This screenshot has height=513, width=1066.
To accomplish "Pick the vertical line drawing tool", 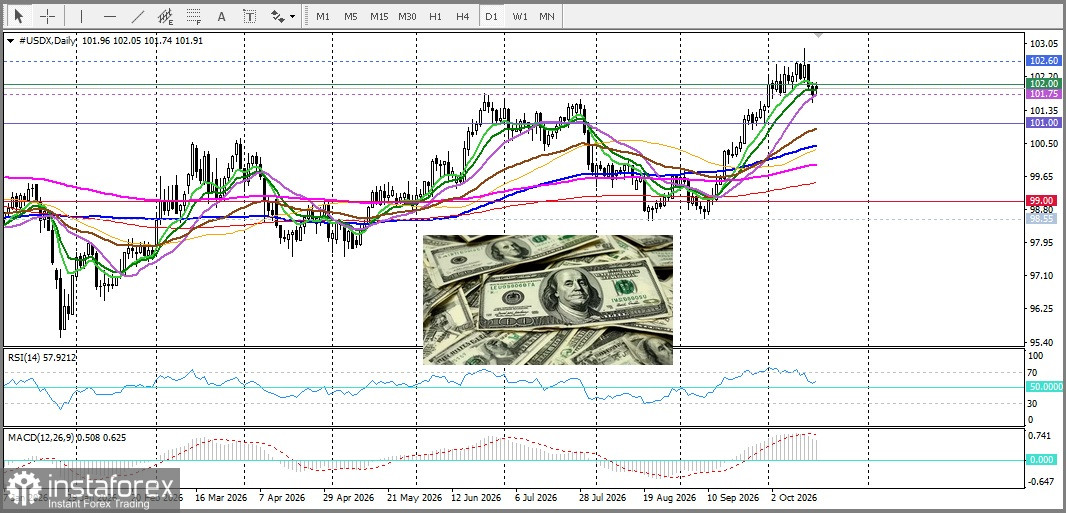I will point(82,16).
